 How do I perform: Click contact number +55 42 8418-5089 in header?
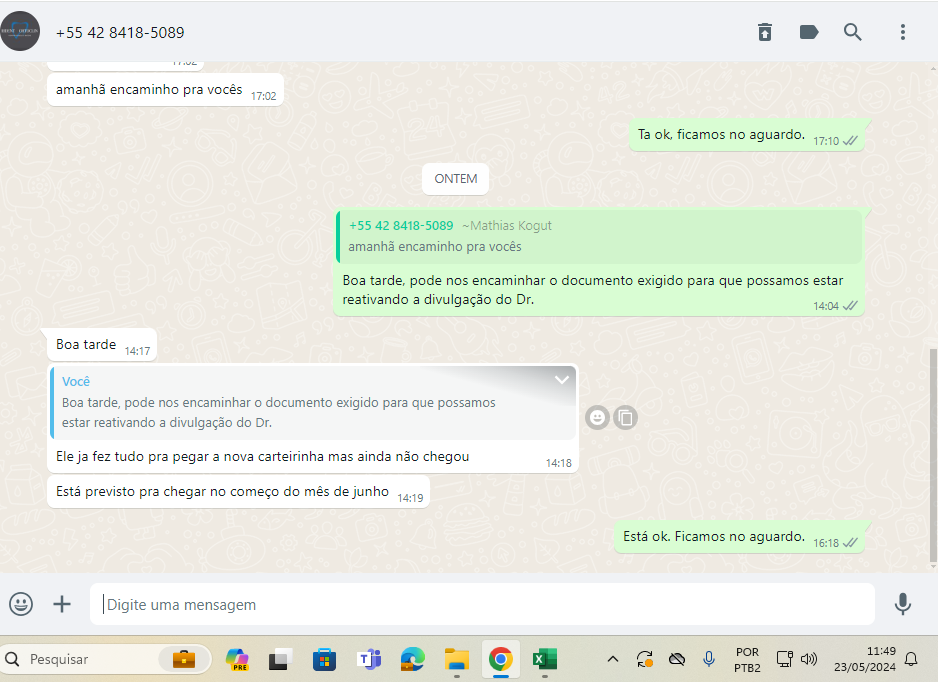click(120, 32)
